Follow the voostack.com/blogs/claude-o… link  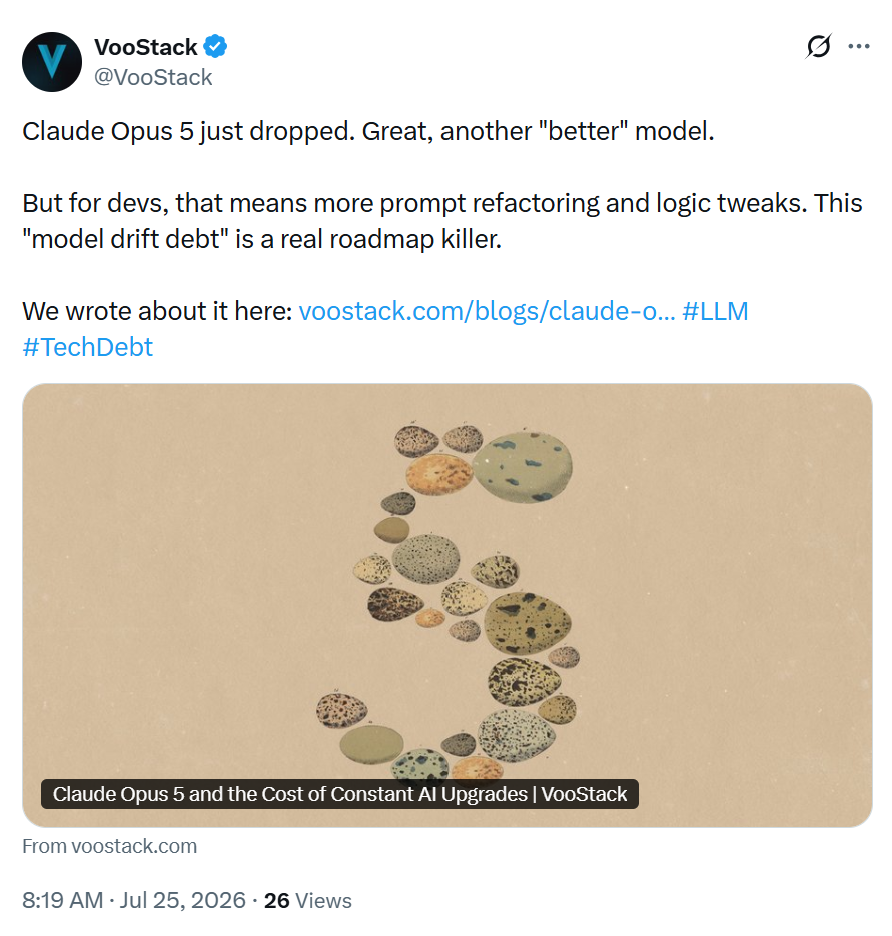[487, 311]
